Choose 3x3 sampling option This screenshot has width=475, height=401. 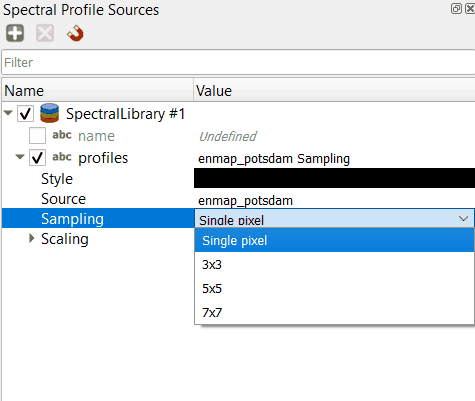pyautogui.click(x=334, y=265)
